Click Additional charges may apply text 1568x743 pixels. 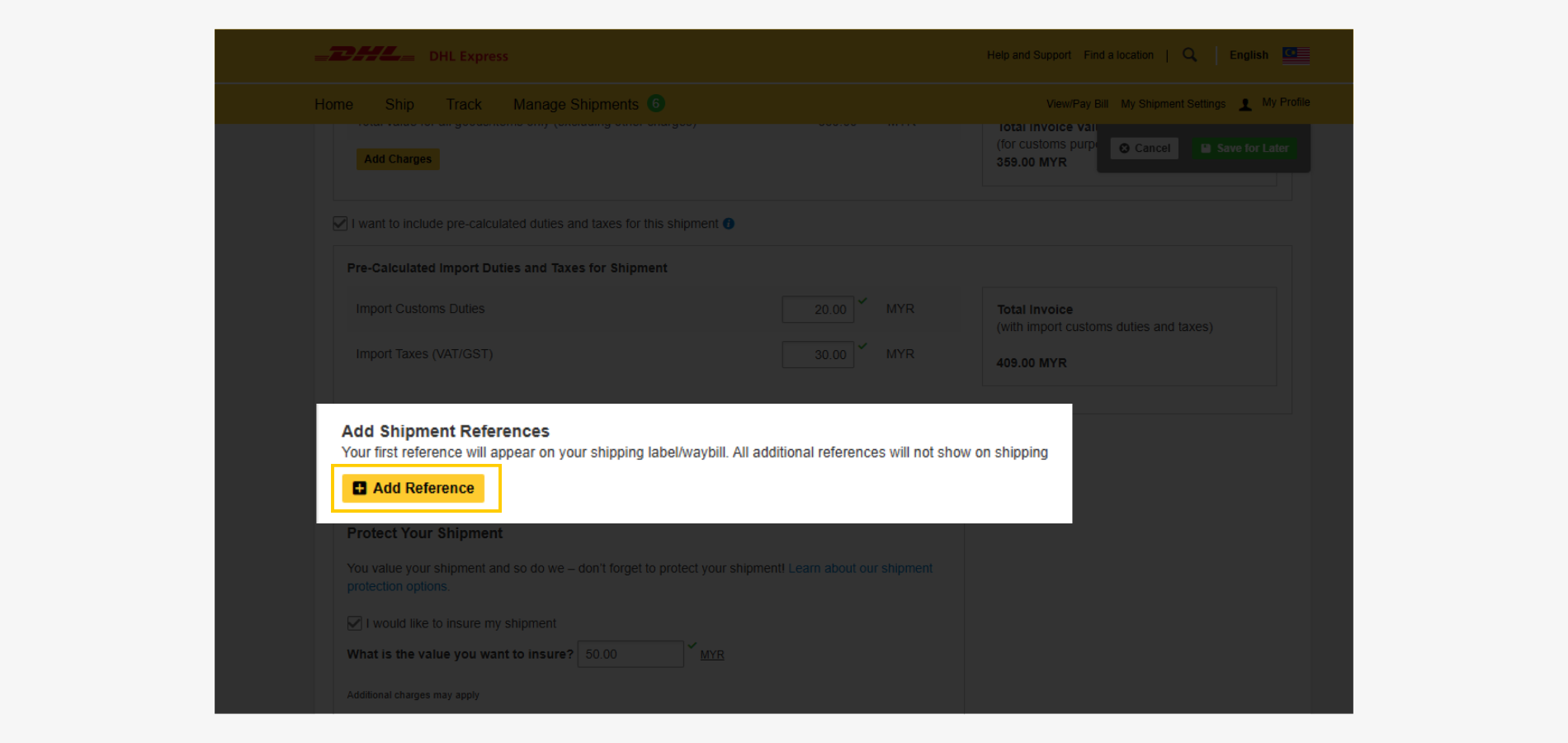tap(413, 695)
